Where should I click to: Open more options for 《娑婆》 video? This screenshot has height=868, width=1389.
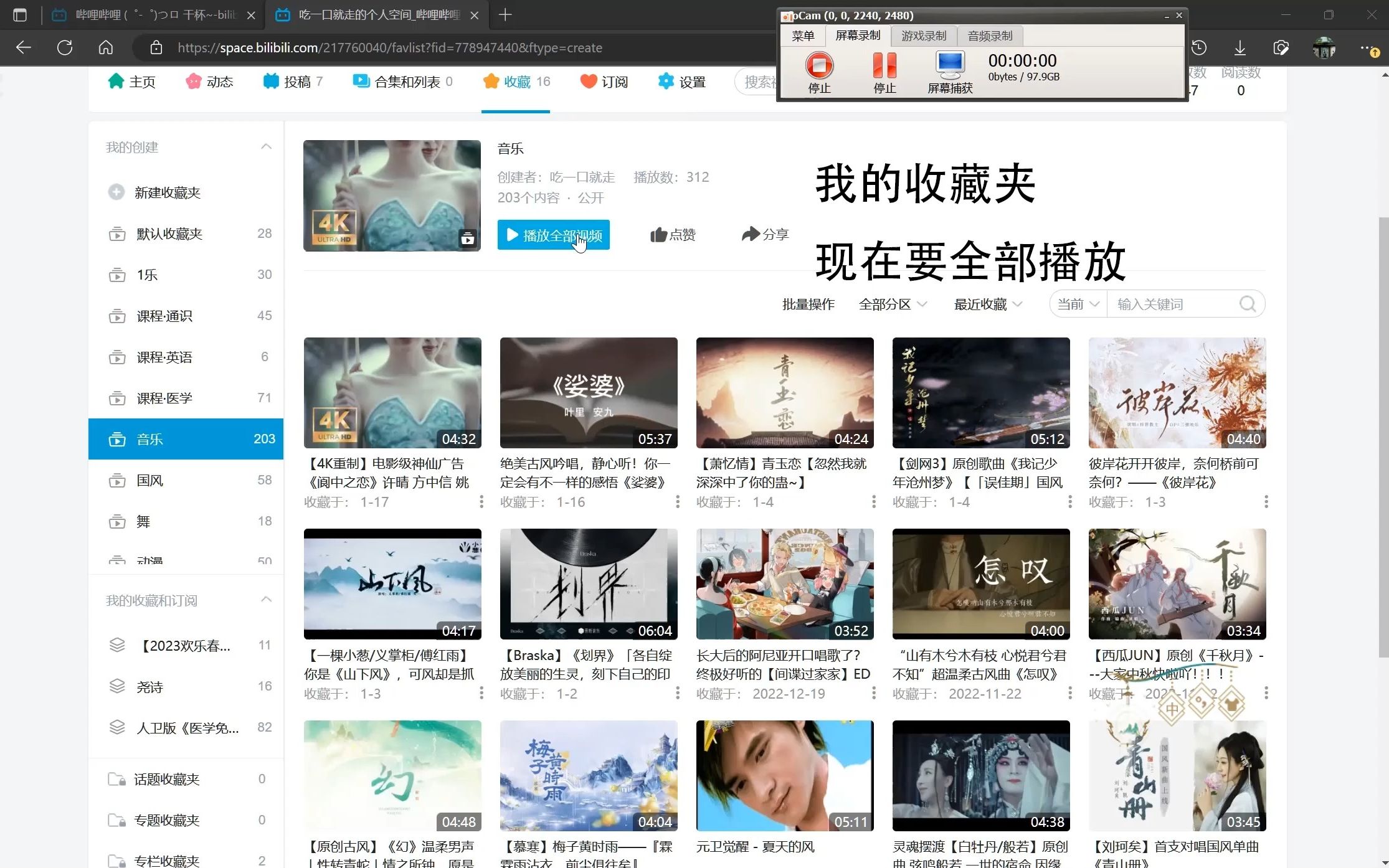pos(678,502)
